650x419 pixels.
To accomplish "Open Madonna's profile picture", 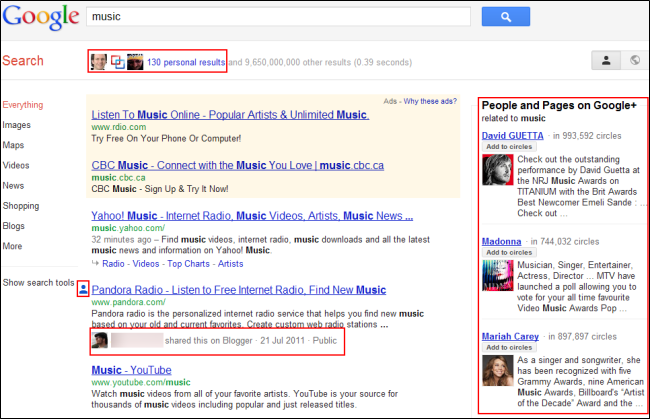I will pos(497,275).
